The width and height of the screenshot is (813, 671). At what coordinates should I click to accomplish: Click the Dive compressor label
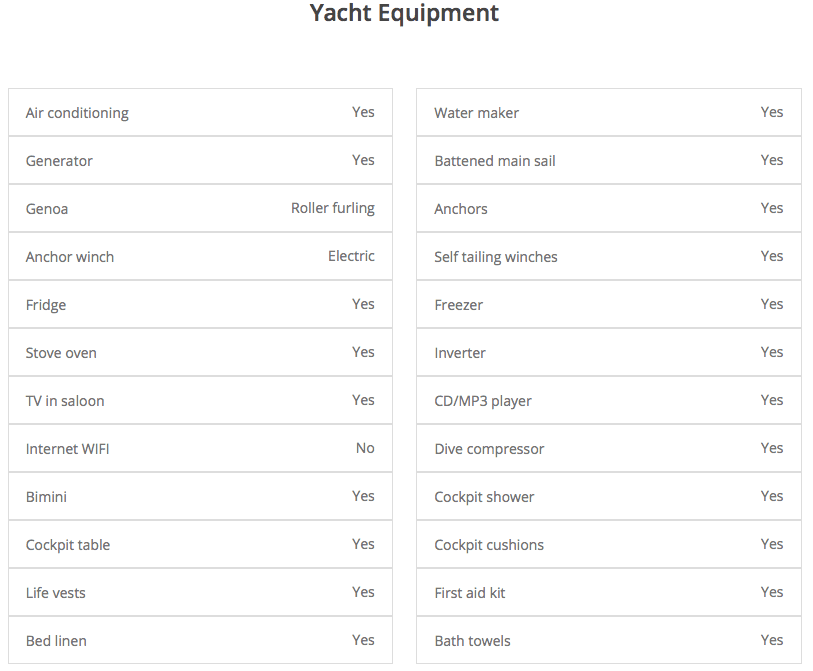[x=489, y=449]
